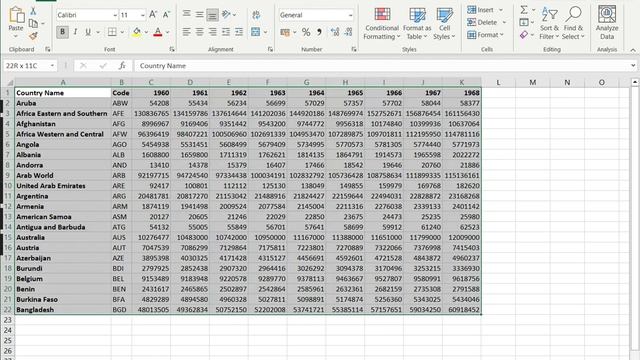
Task: Toggle Italic formatting
Action: tap(75, 32)
